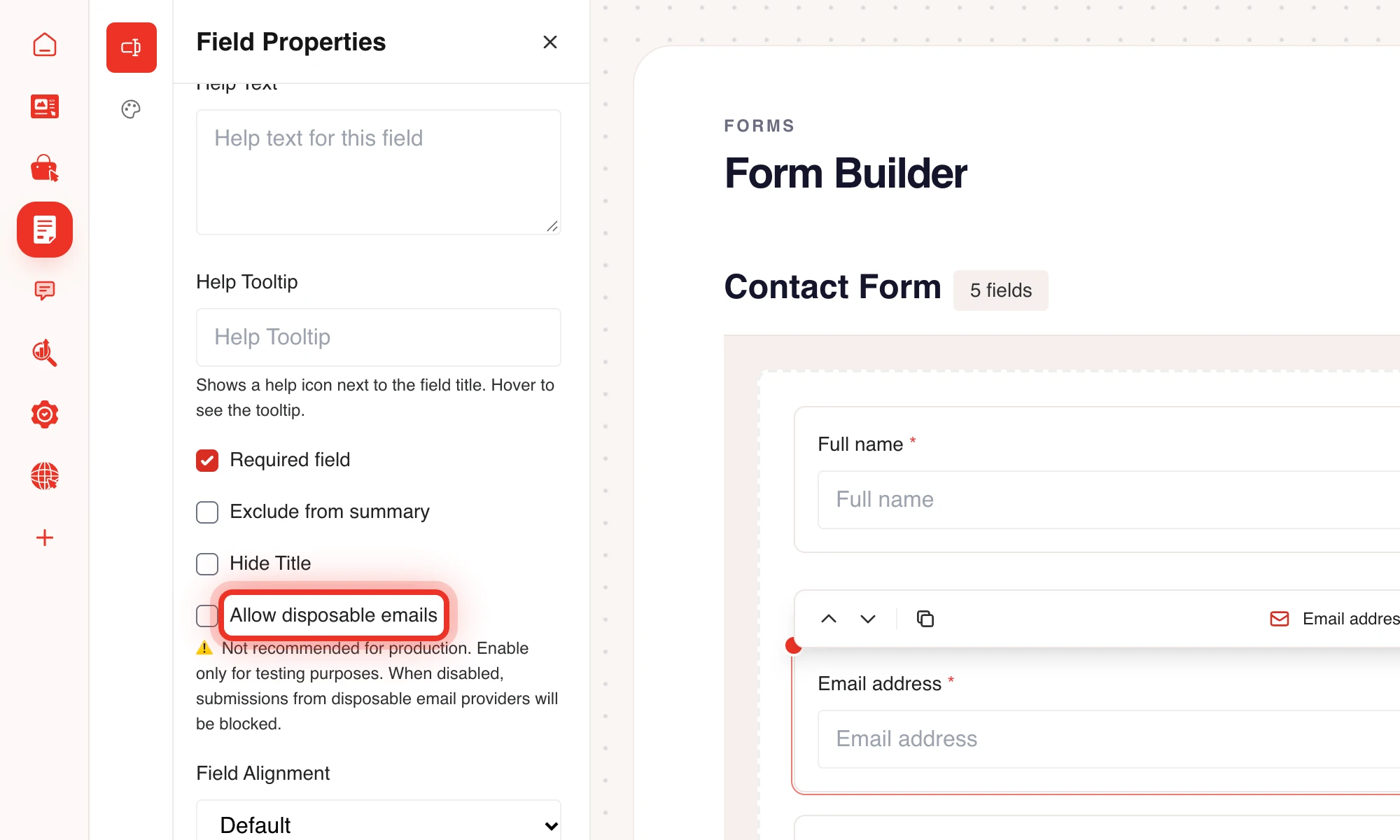
Task: Close the Field Properties panel
Action: 550,42
